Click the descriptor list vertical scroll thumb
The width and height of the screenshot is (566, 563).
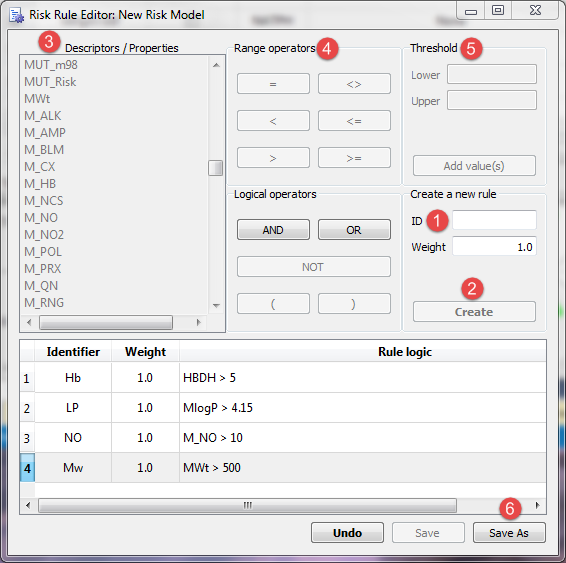coord(215,168)
